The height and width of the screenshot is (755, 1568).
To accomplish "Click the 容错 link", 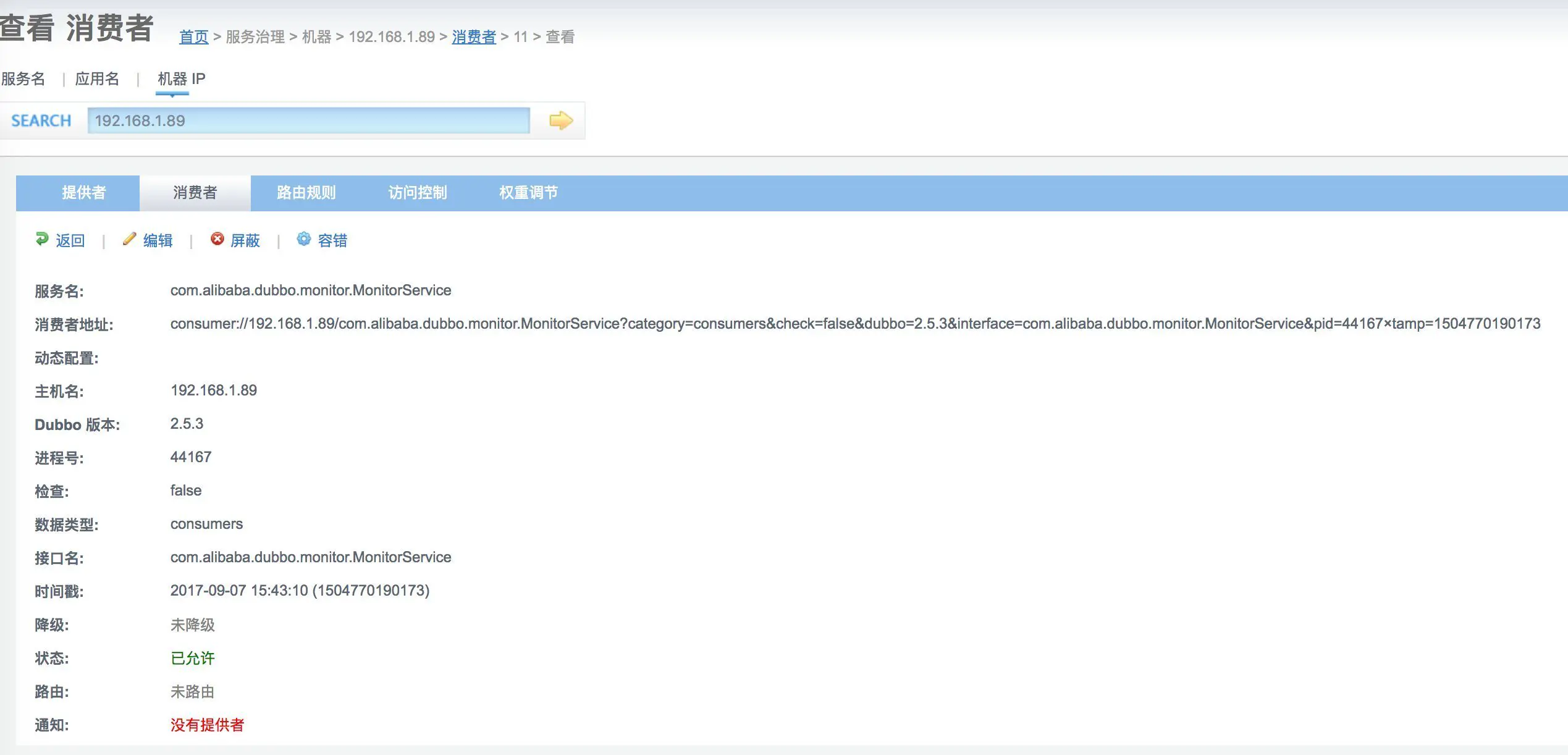I will pyautogui.click(x=332, y=240).
